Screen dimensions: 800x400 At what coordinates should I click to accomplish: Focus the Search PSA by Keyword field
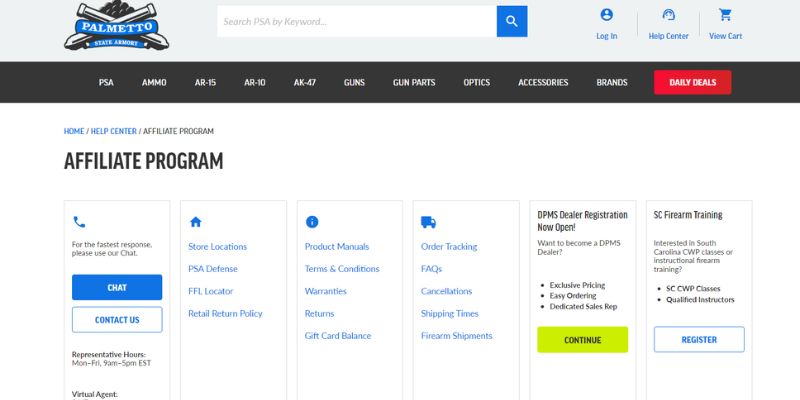[357, 21]
